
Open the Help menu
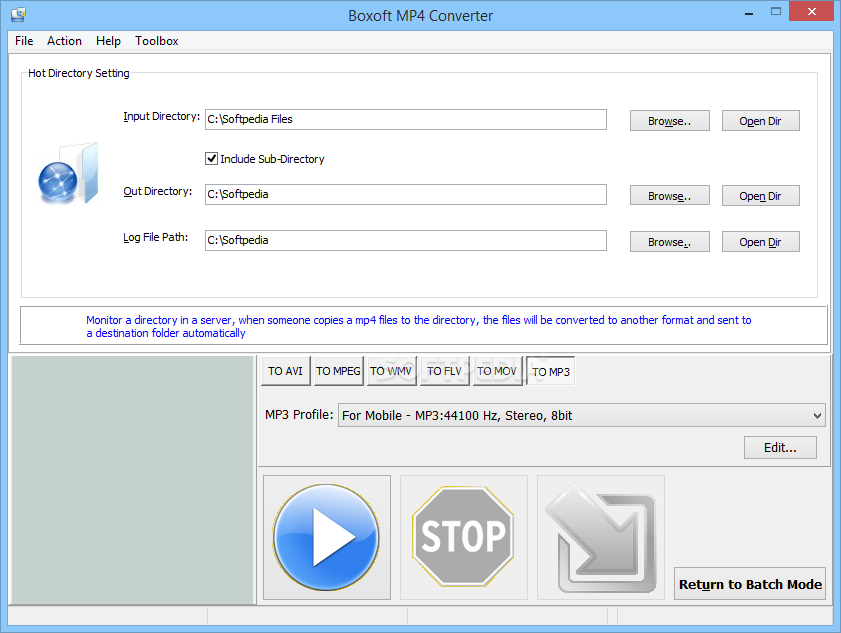coord(108,41)
